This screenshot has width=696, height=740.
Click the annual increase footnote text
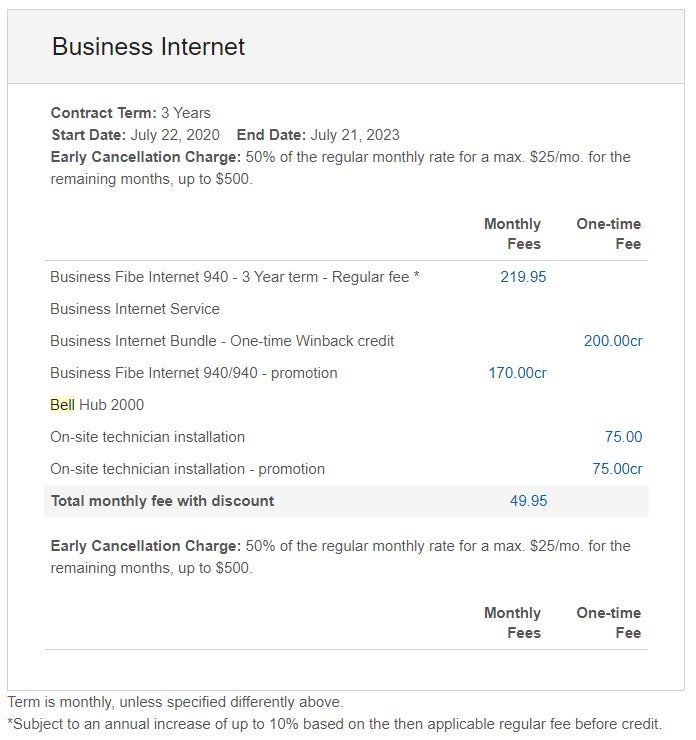[335, 724]
